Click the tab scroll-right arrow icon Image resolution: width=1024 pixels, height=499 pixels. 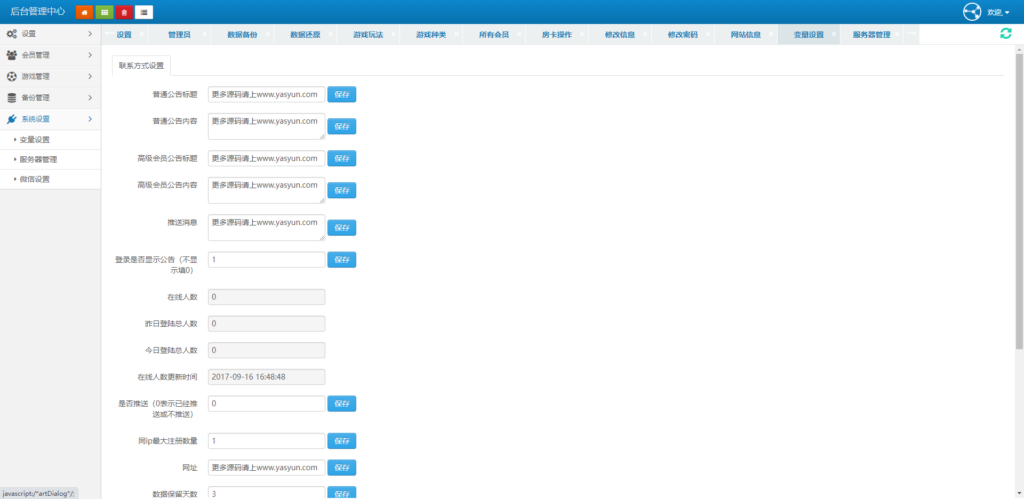coord(911,34)
